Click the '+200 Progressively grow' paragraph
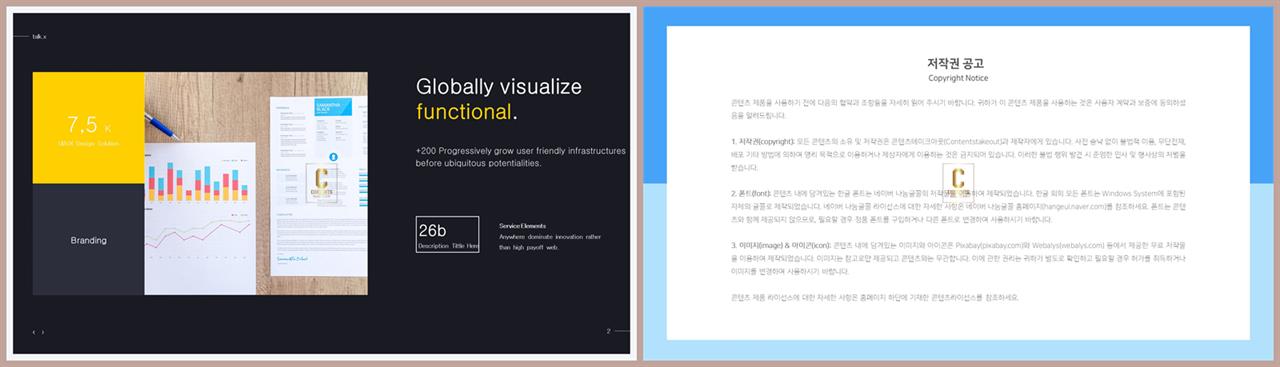Image resolution: width=1280 pixels, height=367 pixels. coord(521,156)
